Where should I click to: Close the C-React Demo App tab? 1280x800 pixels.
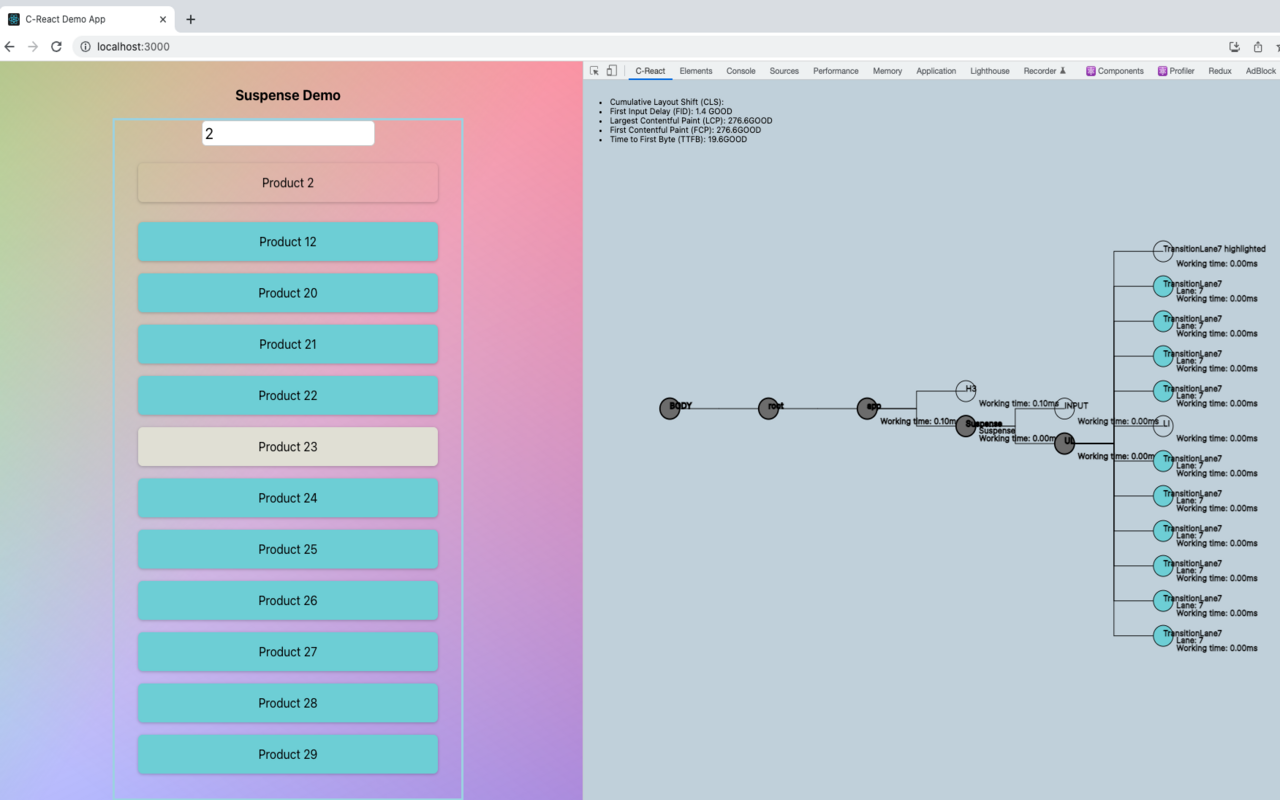coord(163,19)
